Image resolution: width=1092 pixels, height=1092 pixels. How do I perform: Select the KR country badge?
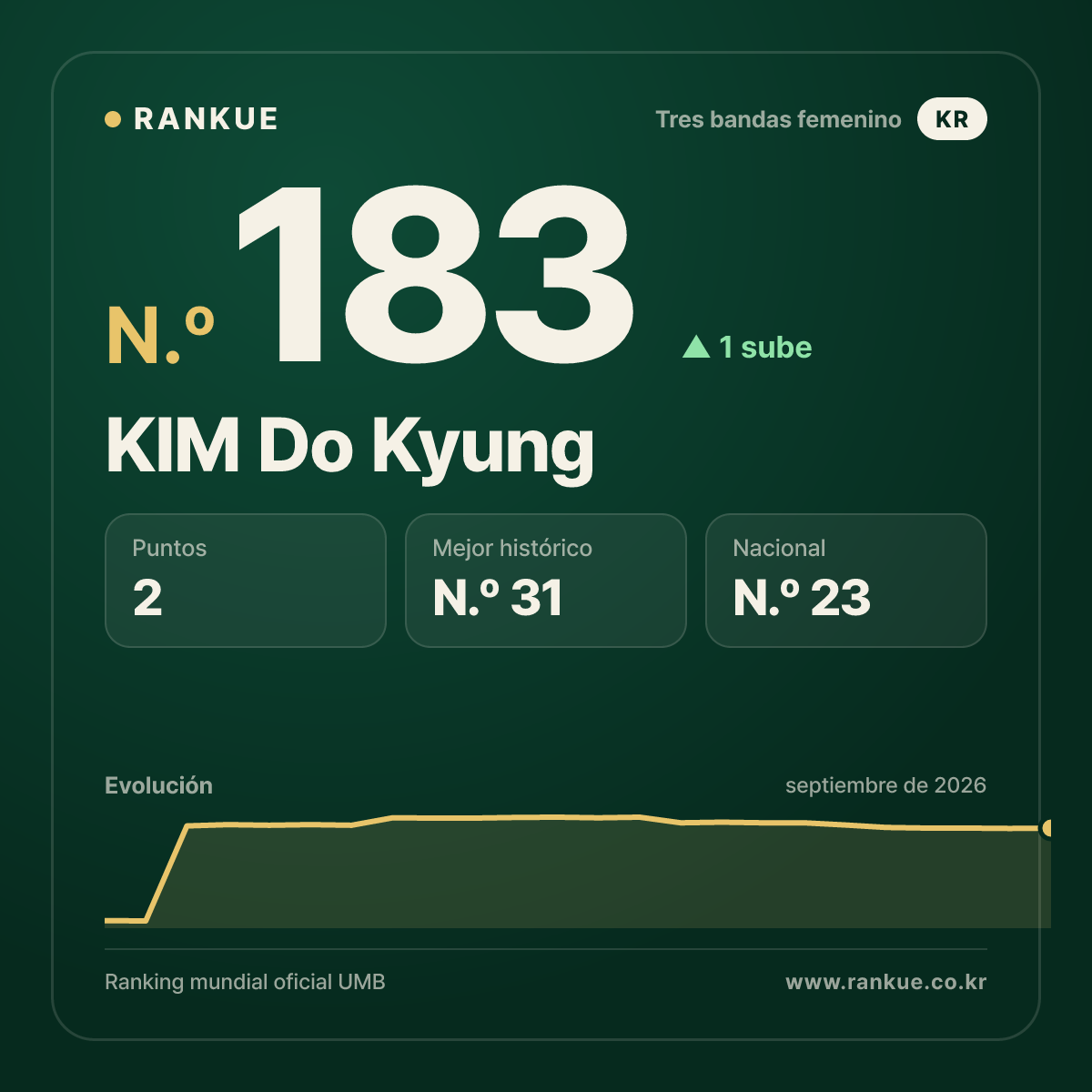click(952, 119)
